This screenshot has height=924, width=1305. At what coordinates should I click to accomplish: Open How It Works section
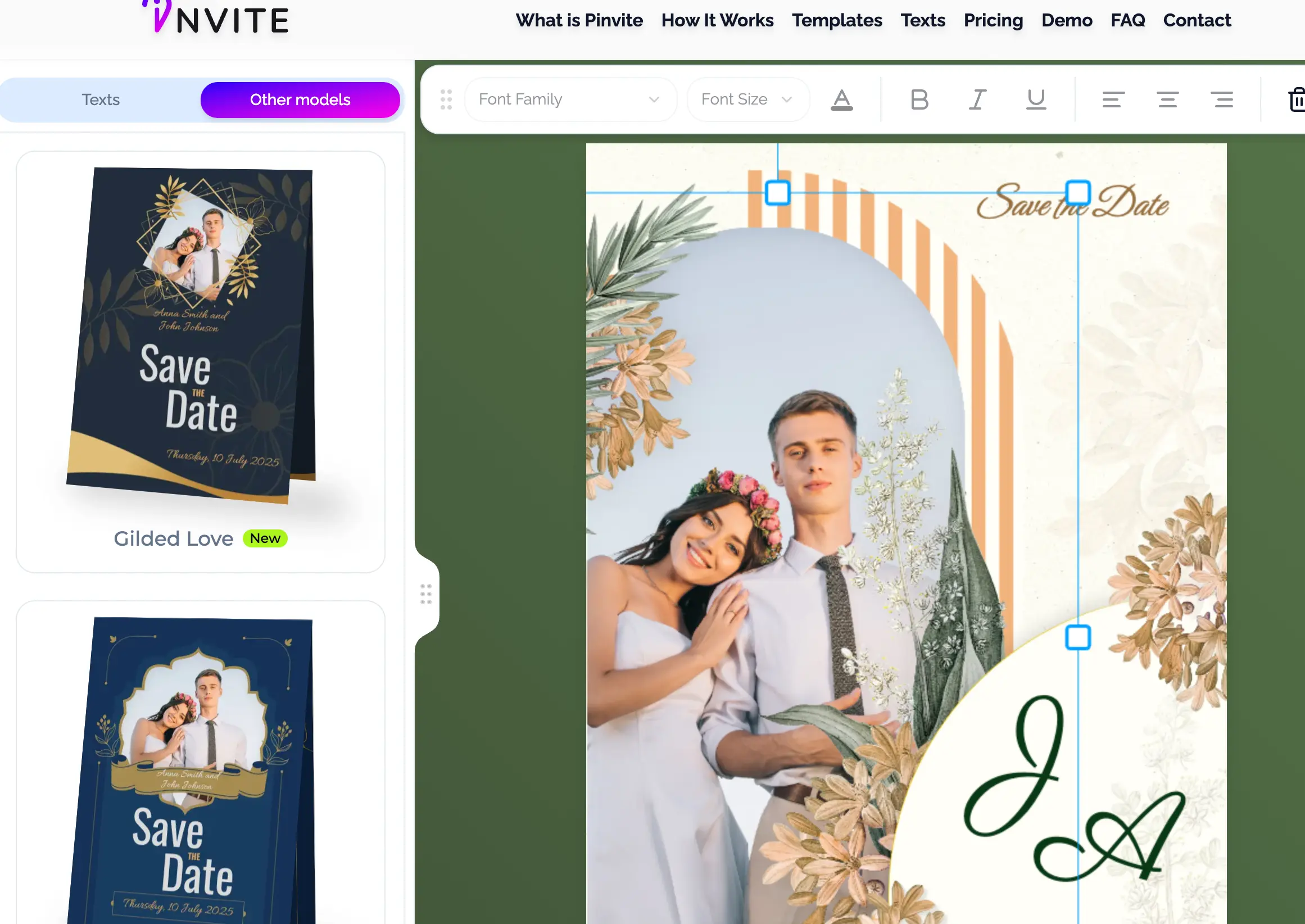point(717,20)
